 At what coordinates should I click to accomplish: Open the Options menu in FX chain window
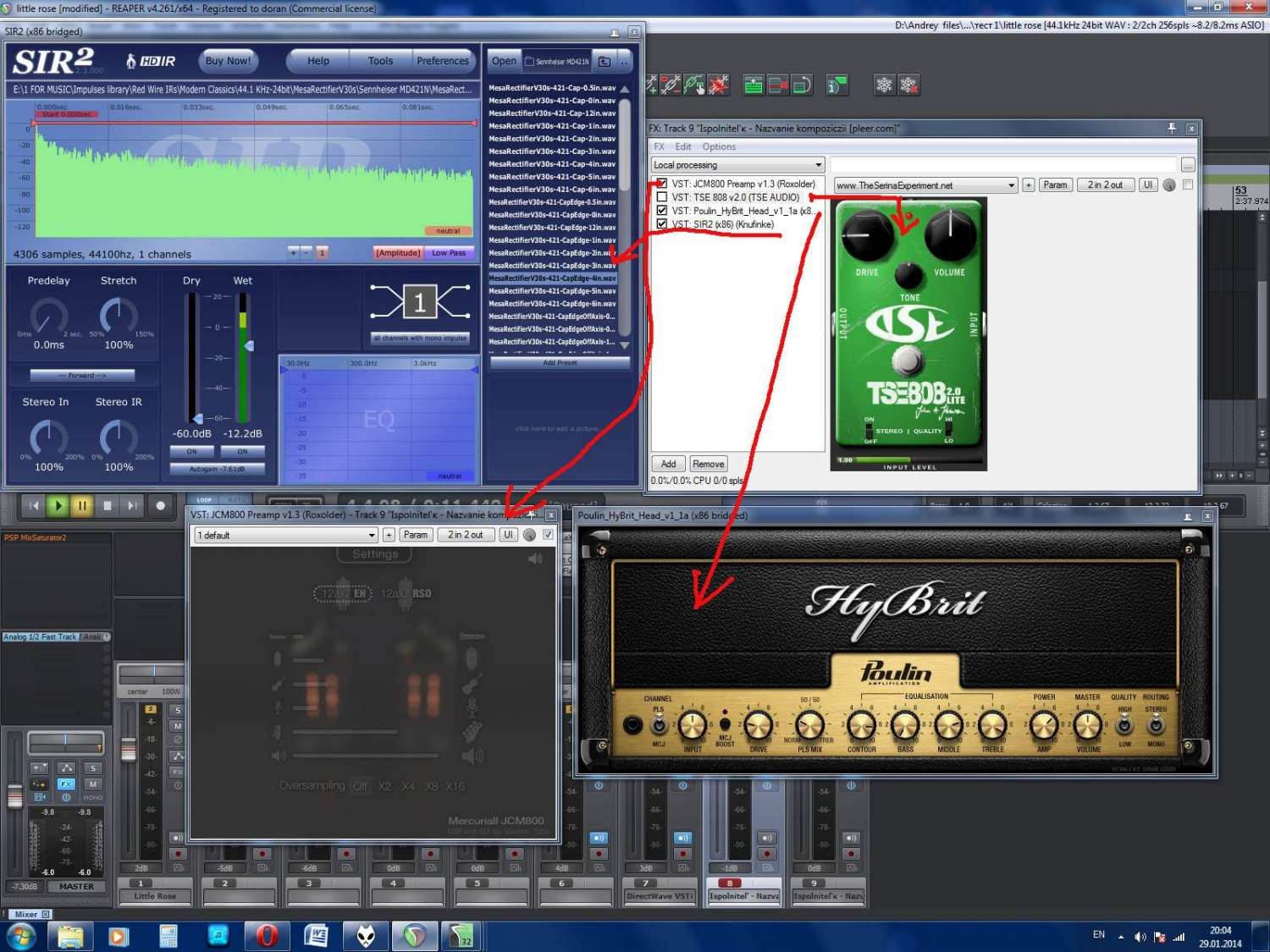[x=719, y=146]
